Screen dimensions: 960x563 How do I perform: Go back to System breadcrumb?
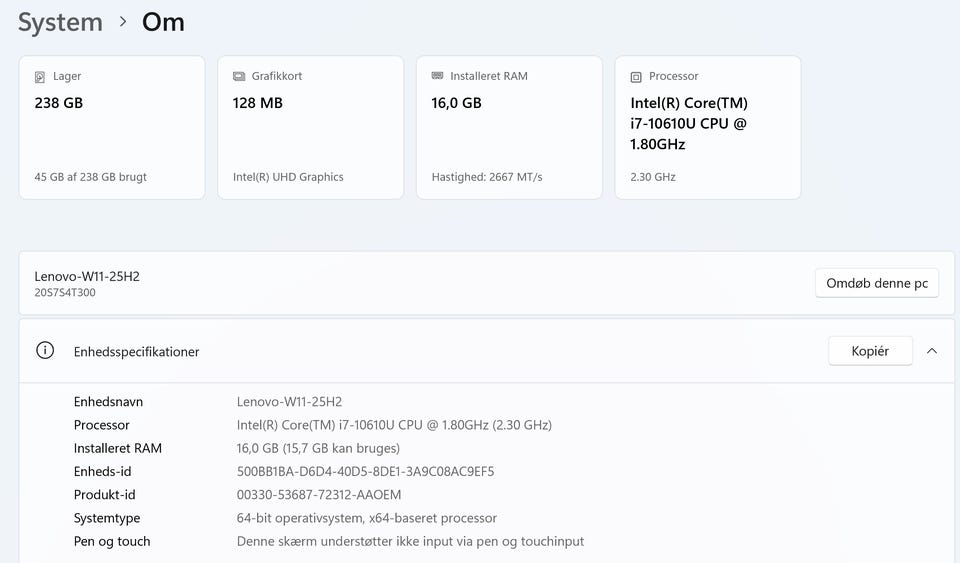60,22
